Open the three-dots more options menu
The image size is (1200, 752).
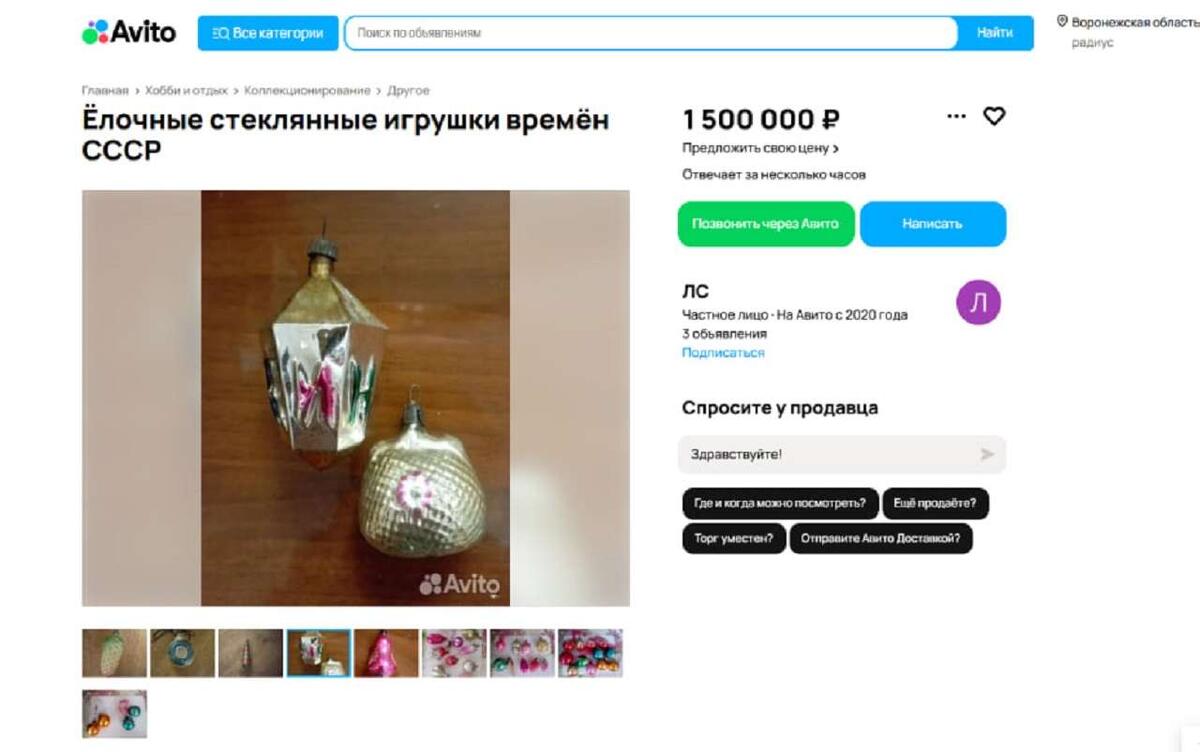click(956, 117)
